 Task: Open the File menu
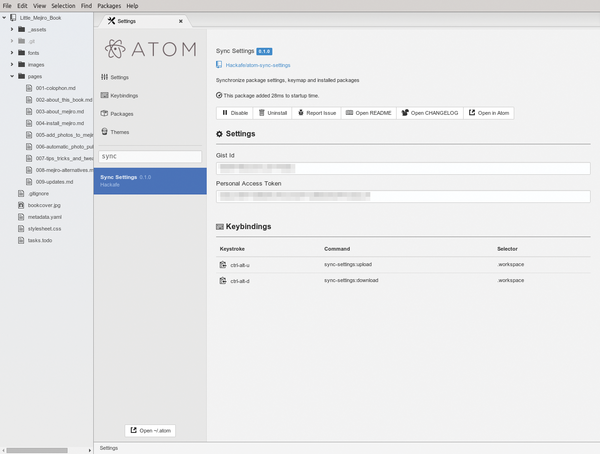7,6
